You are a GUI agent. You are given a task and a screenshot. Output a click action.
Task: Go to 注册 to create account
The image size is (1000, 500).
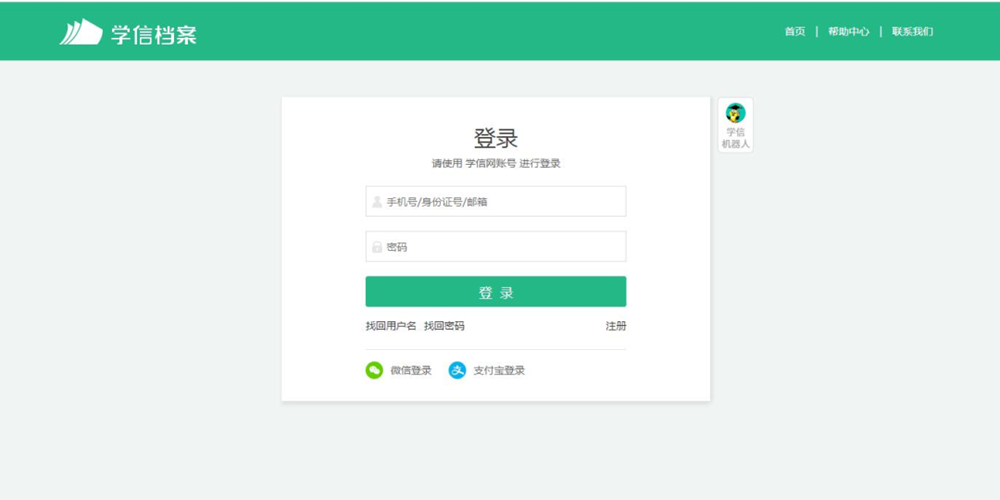point(616,326)
